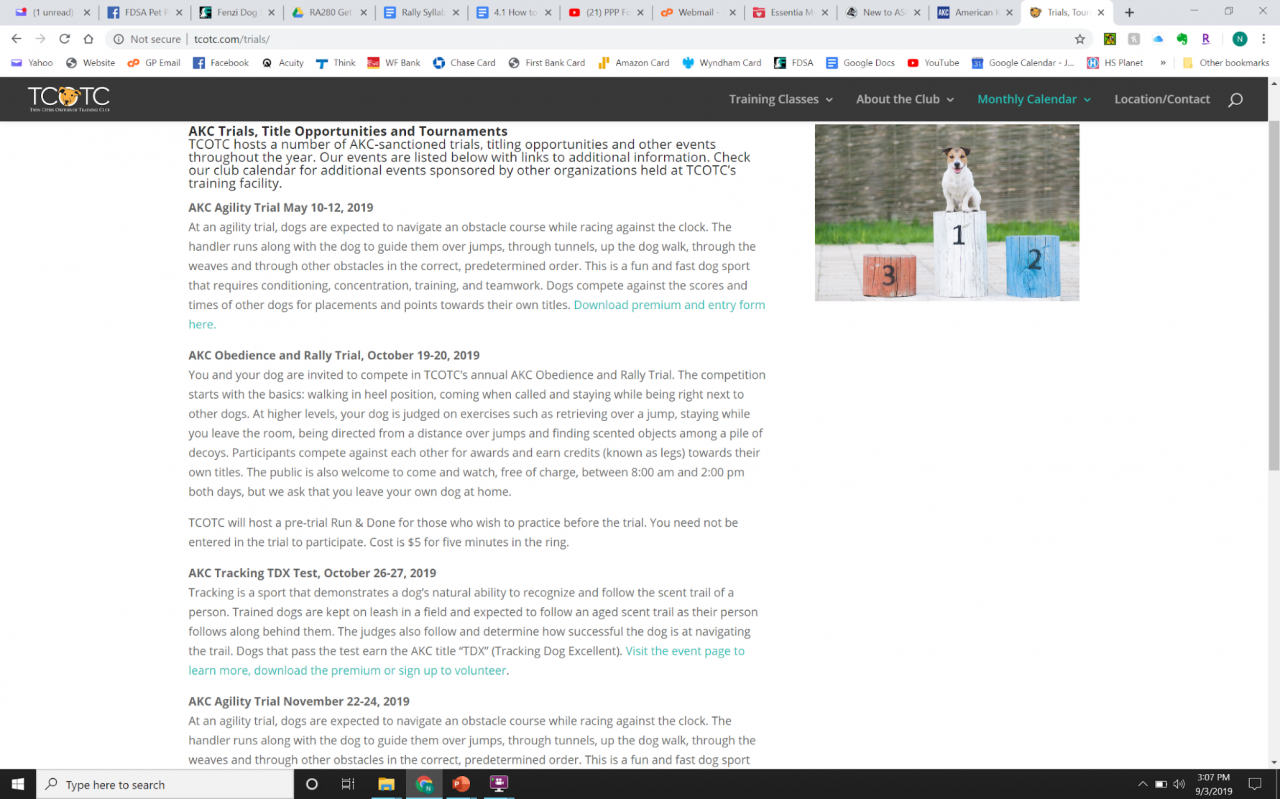Open File Explorer from the taskbar
This screenshot has height=799, width=1280.
pyautogui.click(x=386, y=784)
